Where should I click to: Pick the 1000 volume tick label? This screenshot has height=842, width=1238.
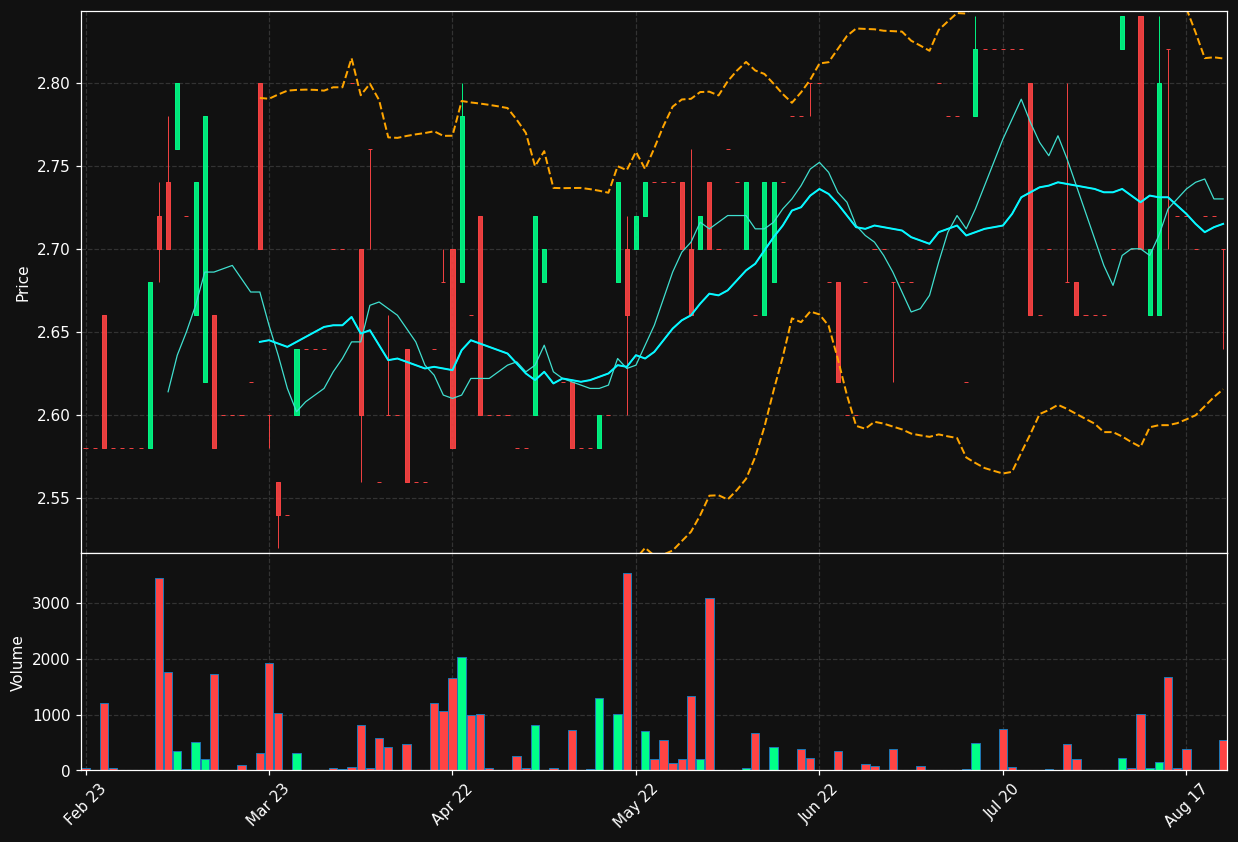(55, 715)
